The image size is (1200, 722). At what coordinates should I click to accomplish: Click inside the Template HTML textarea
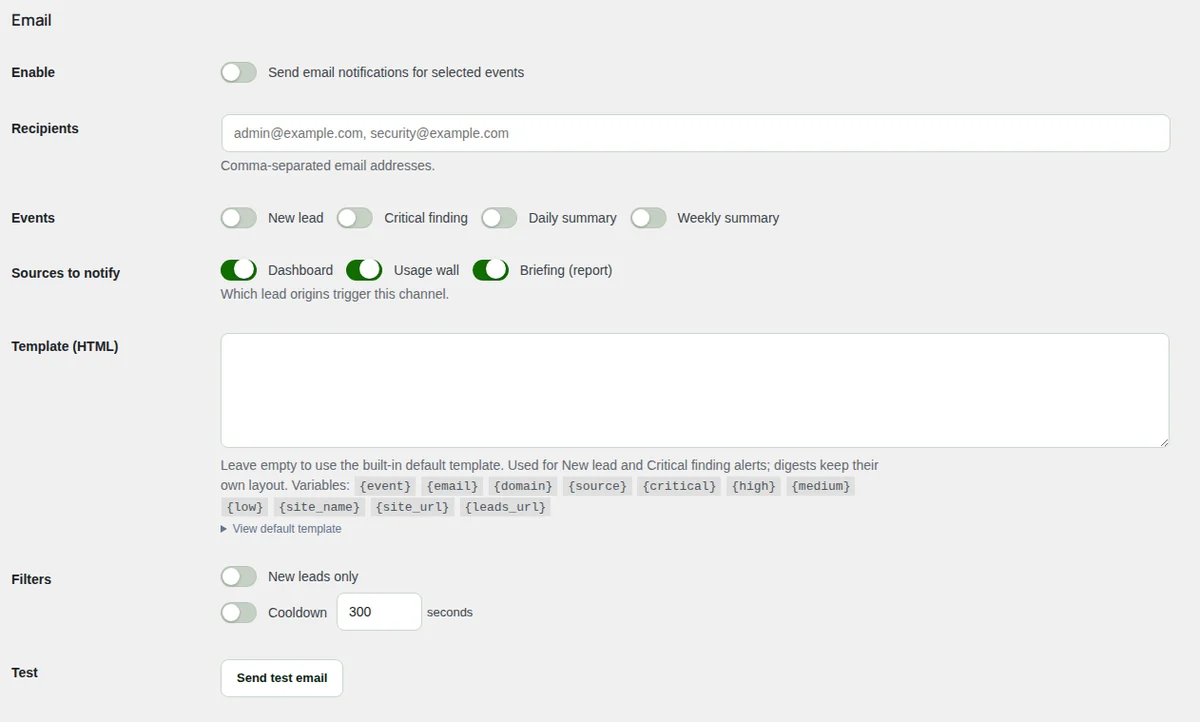tap(695, 390)
